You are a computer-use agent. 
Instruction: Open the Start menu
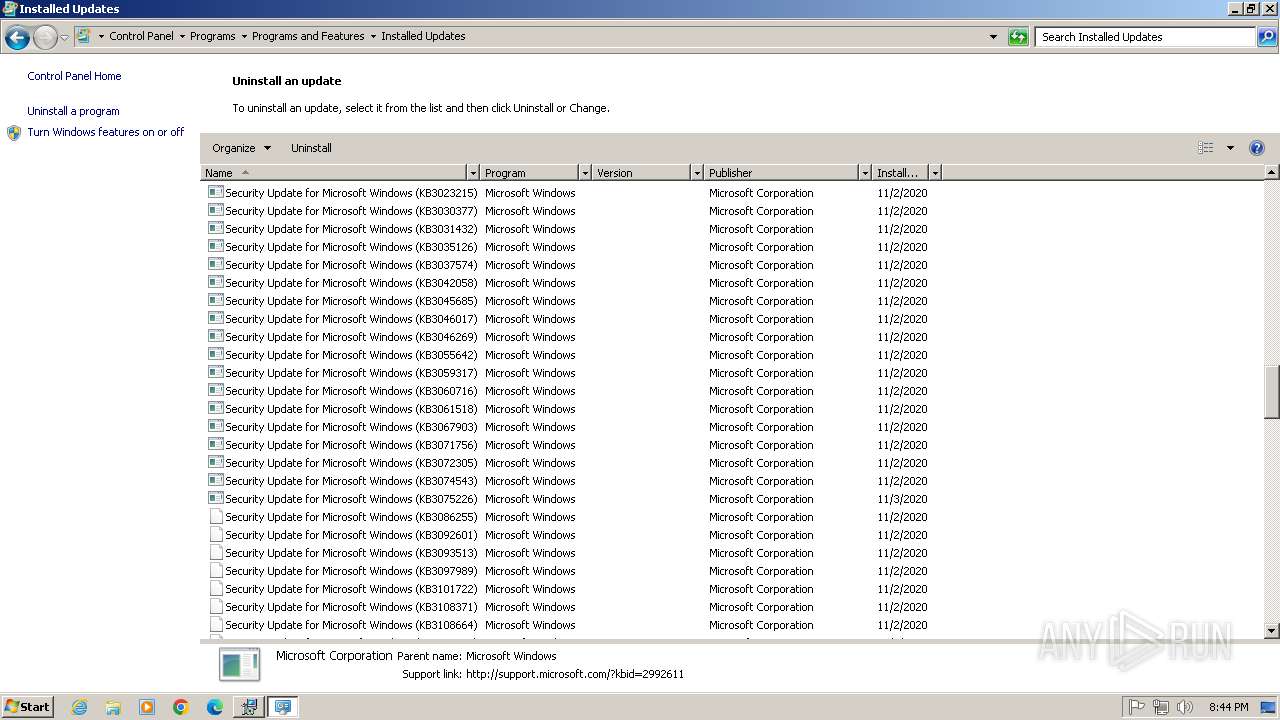click(x=27, y=707)
